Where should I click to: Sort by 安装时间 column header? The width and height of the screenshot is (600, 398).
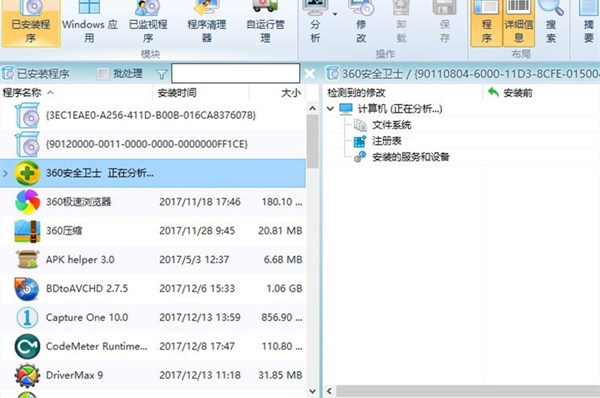tap(201, 93)
